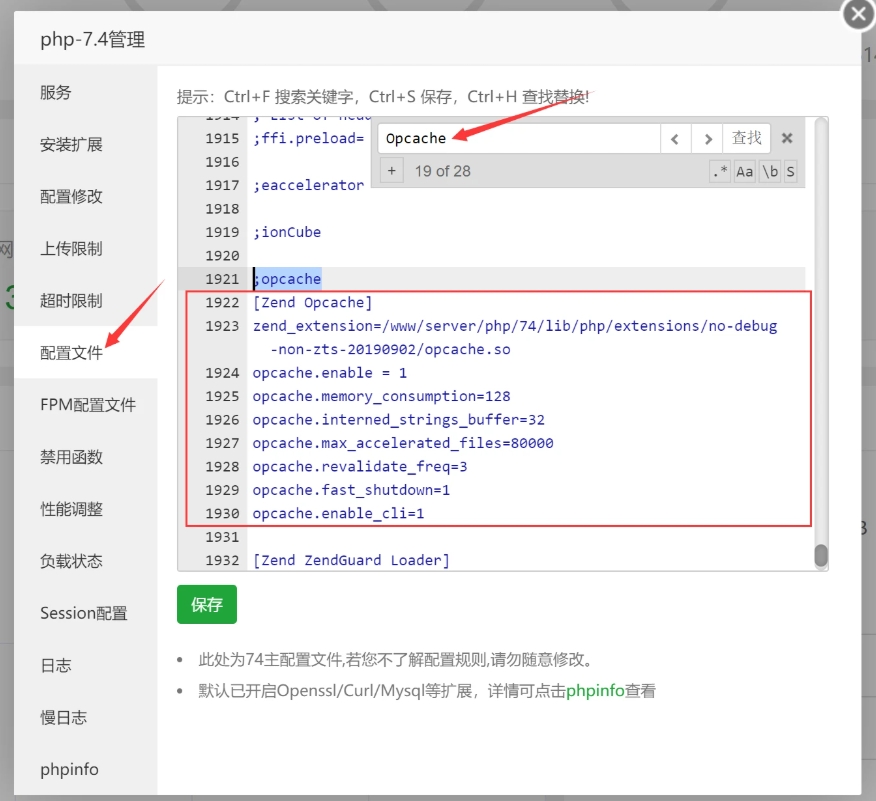This screenshot has height=801, width=876.
Task: Toggle whole word search option
Action: pyautogui.click(x=769, y=172)
